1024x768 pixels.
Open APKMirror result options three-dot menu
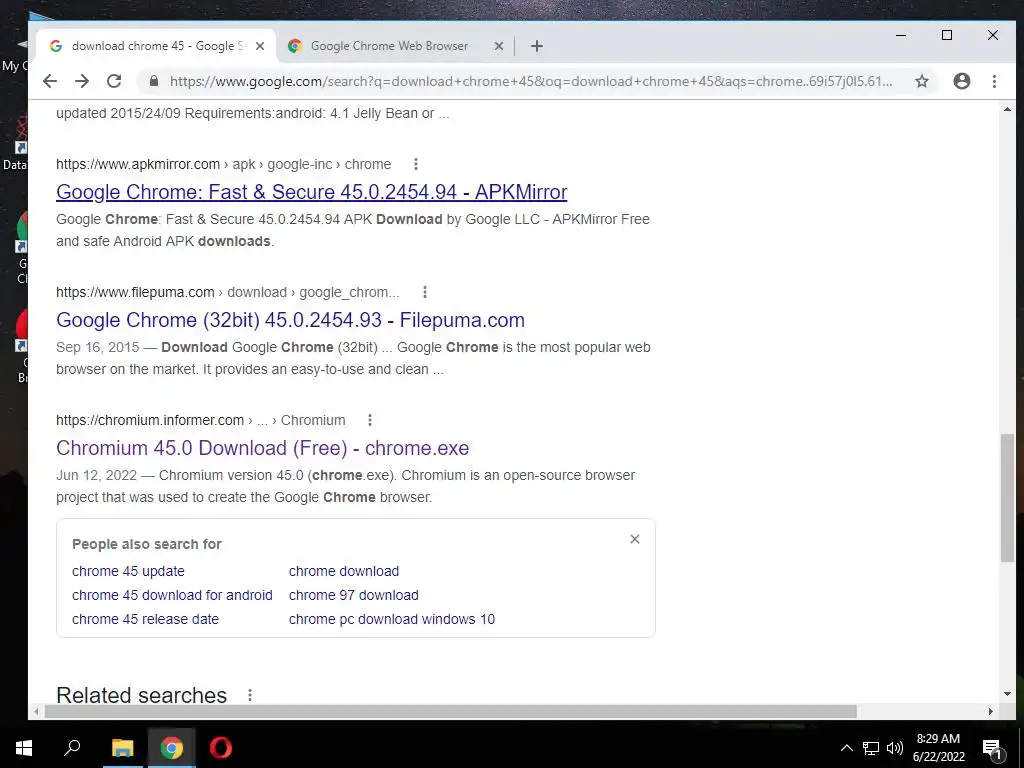(415, 164)
